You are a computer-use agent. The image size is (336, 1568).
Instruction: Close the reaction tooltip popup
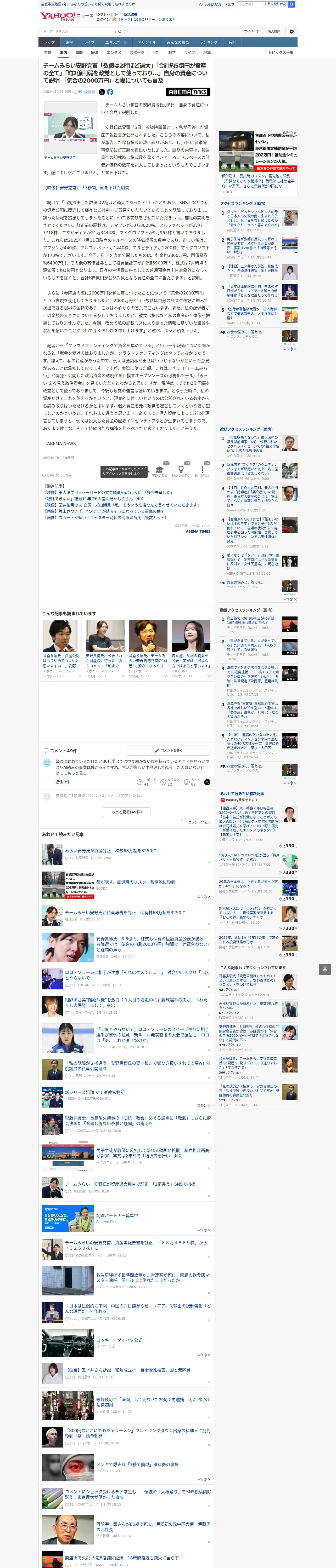pyautogui.click(x=146, y=468)
